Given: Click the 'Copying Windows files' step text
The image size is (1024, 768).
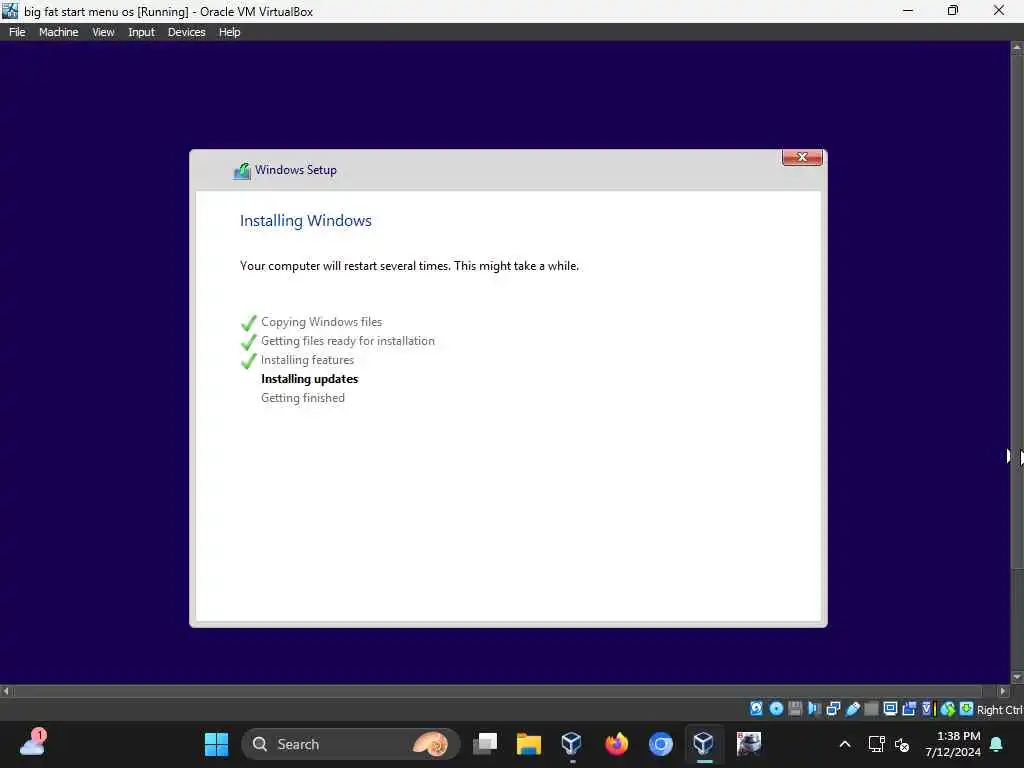Looking at the screenshot, I should (321, 322).
